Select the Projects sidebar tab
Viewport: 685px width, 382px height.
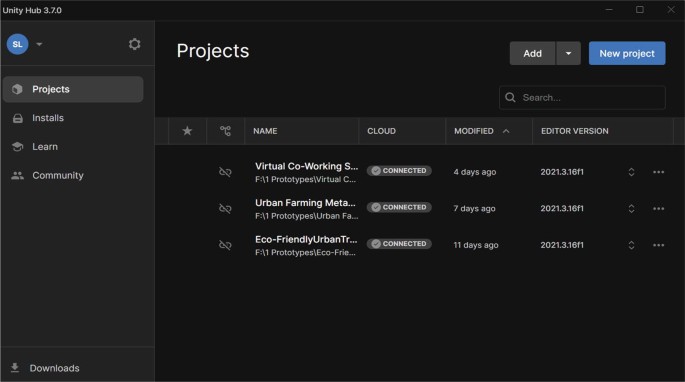pos(73,89)
